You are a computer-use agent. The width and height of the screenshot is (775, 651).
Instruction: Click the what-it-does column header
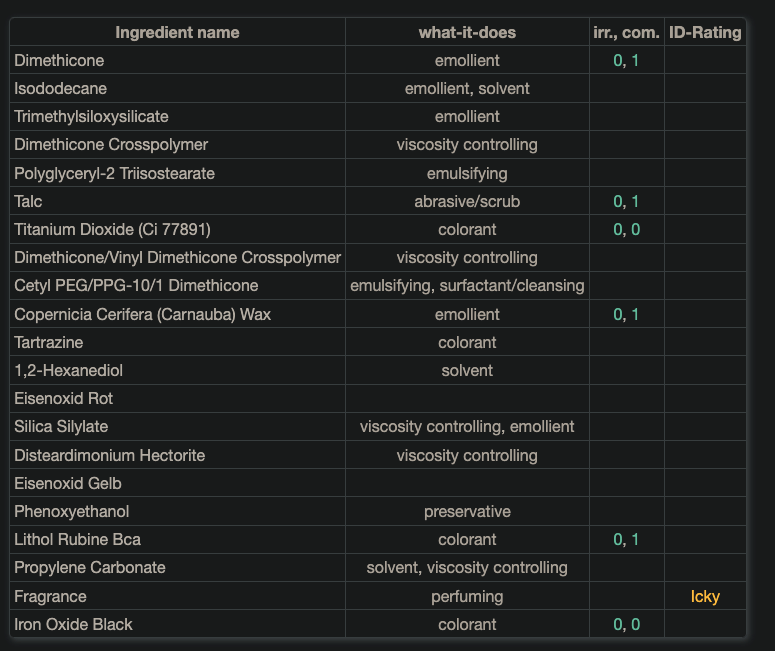point(467,32)
